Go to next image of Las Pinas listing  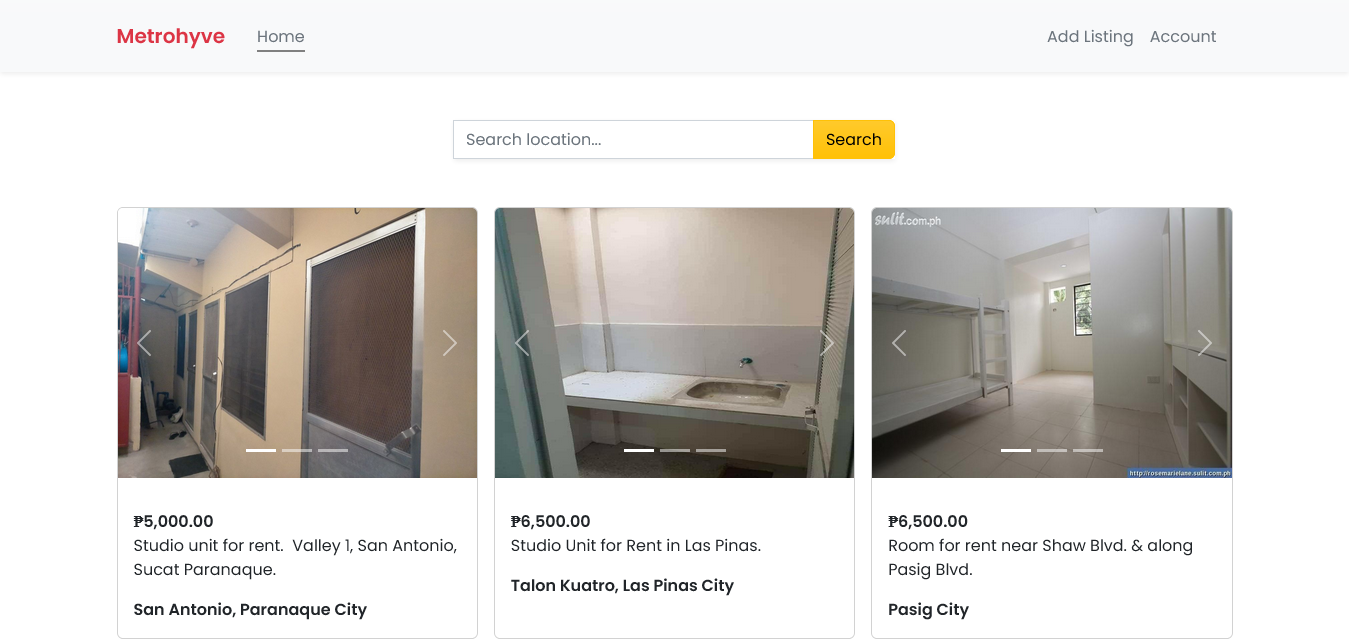pos(827,343)
